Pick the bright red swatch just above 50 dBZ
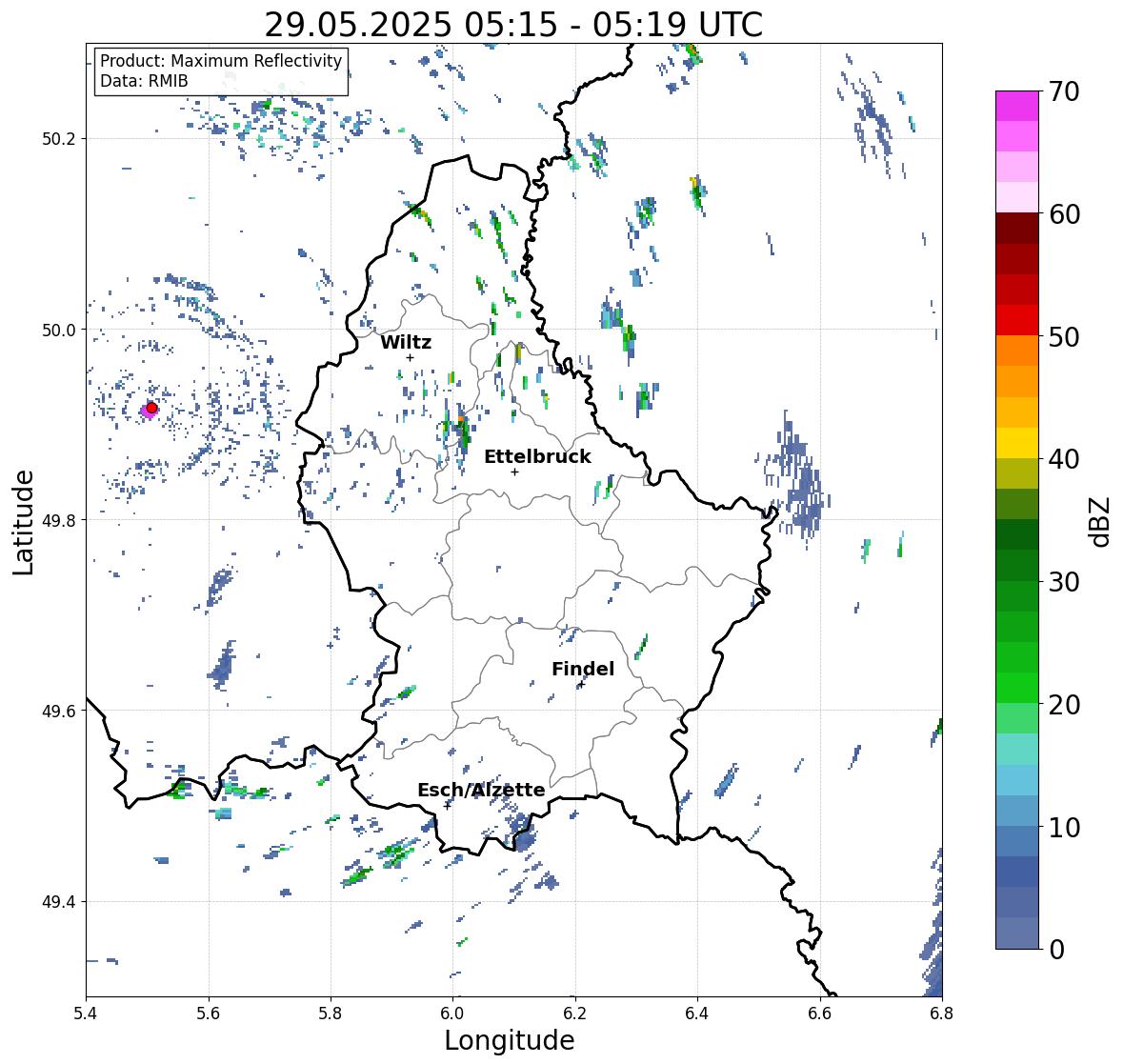This screenshot has width=1123, height=1064. coord(1017,320)
